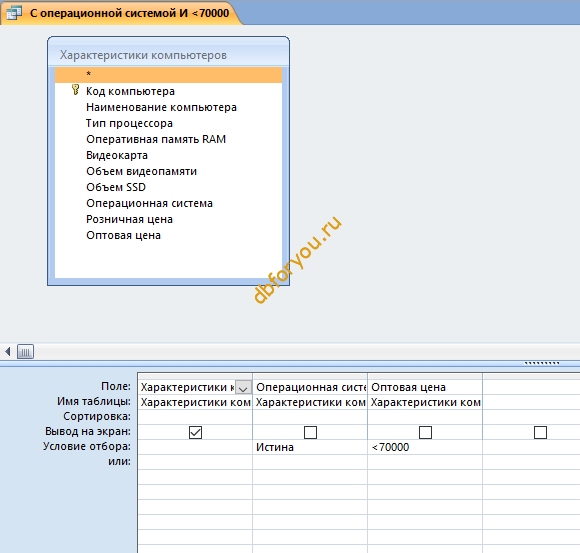Check Вывод на экран for Операционная система column
Image resolution: width=580 pixels, height=553 pixels.
310,432
